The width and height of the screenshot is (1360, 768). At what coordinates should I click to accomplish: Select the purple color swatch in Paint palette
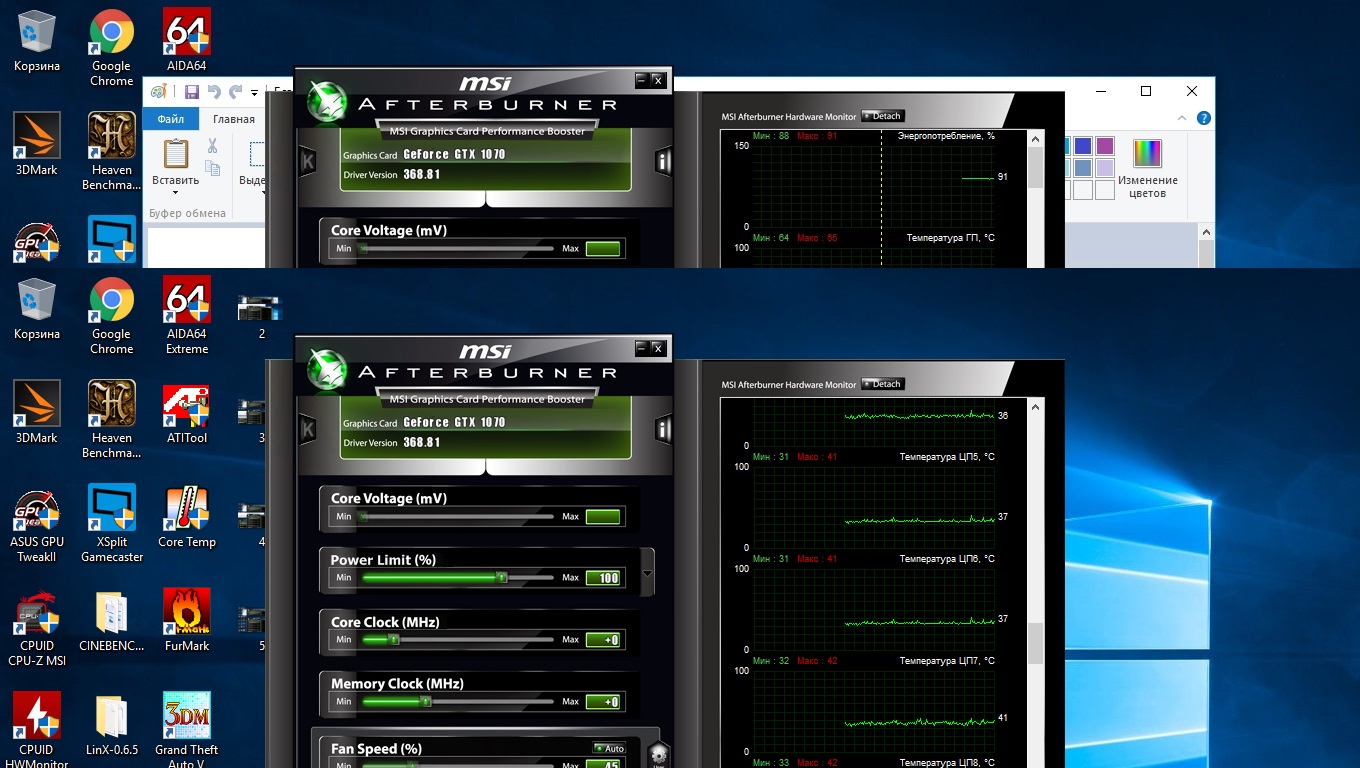point(1105,146)
